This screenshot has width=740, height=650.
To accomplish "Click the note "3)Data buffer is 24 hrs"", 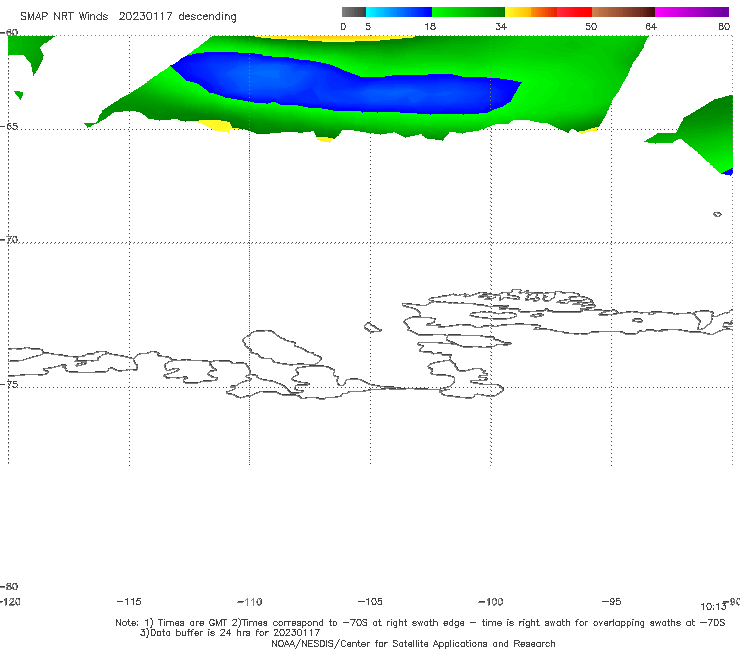I will pyautogui.click(x=229, y=633).
